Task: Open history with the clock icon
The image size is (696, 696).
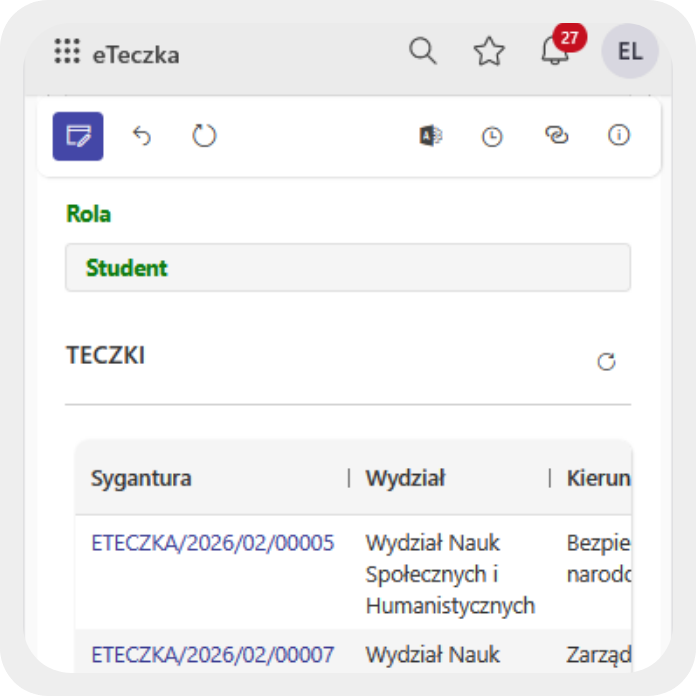Action: 492,137
